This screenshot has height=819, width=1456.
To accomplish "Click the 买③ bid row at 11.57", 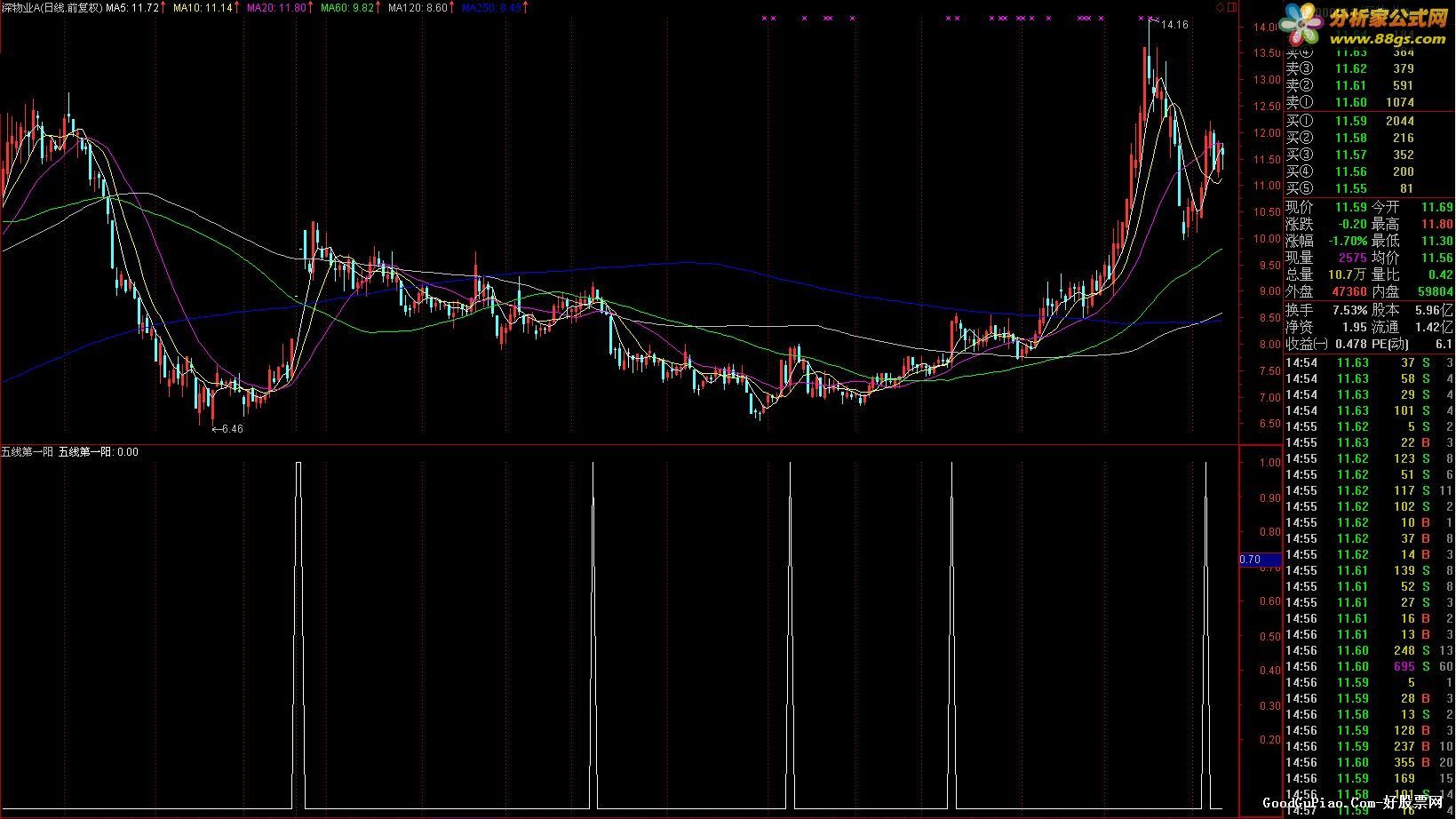I will 1350,155.
